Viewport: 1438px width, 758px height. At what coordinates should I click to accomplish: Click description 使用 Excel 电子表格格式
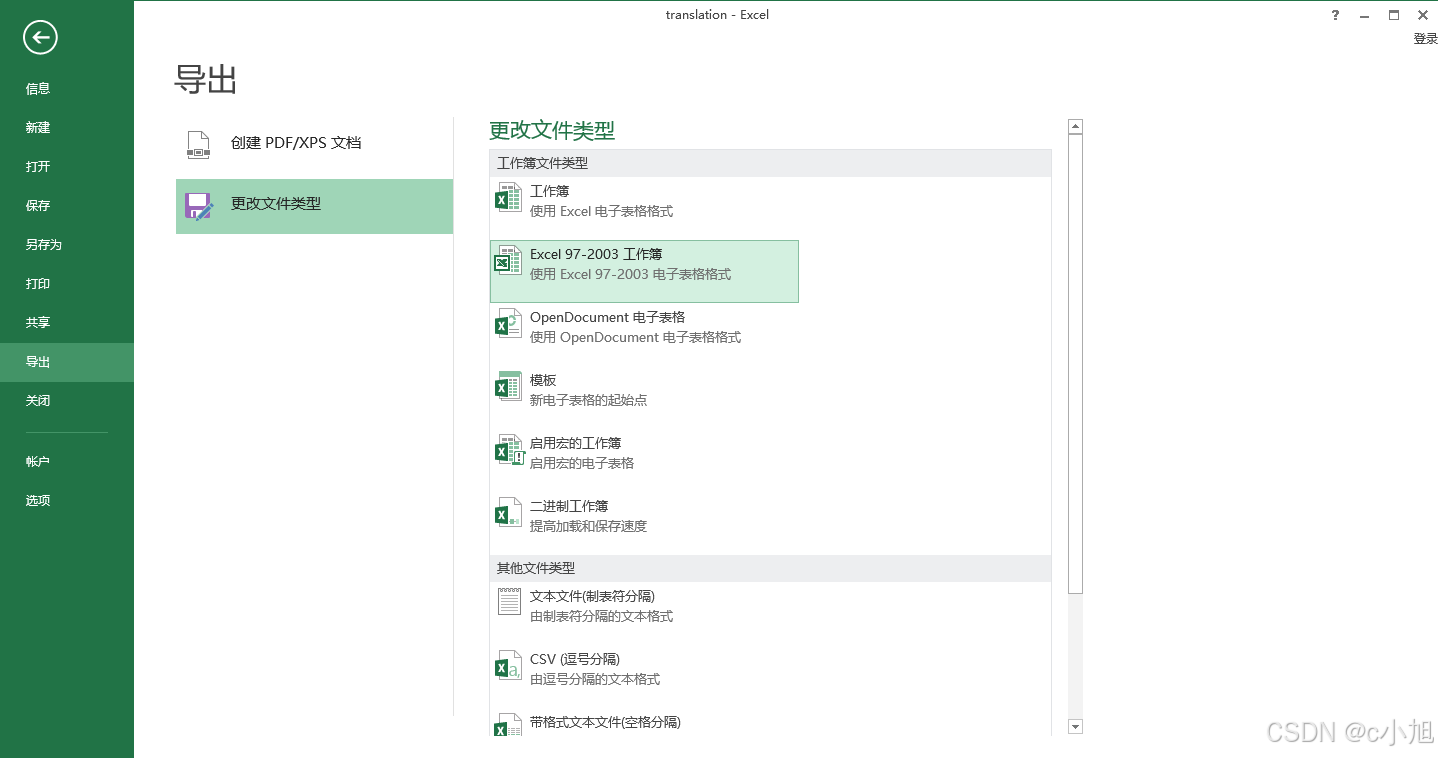(601, 211)
